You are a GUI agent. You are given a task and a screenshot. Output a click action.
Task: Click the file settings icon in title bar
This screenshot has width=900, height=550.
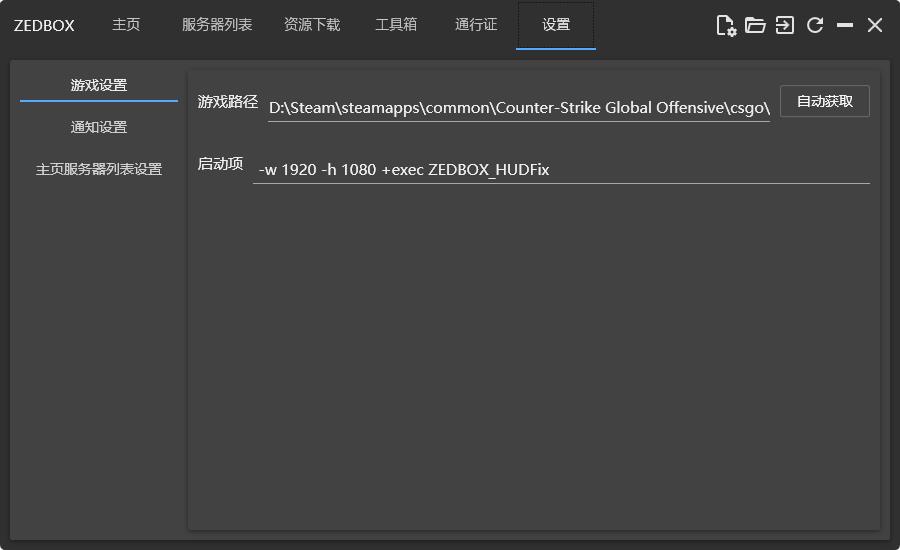point(726,25)
